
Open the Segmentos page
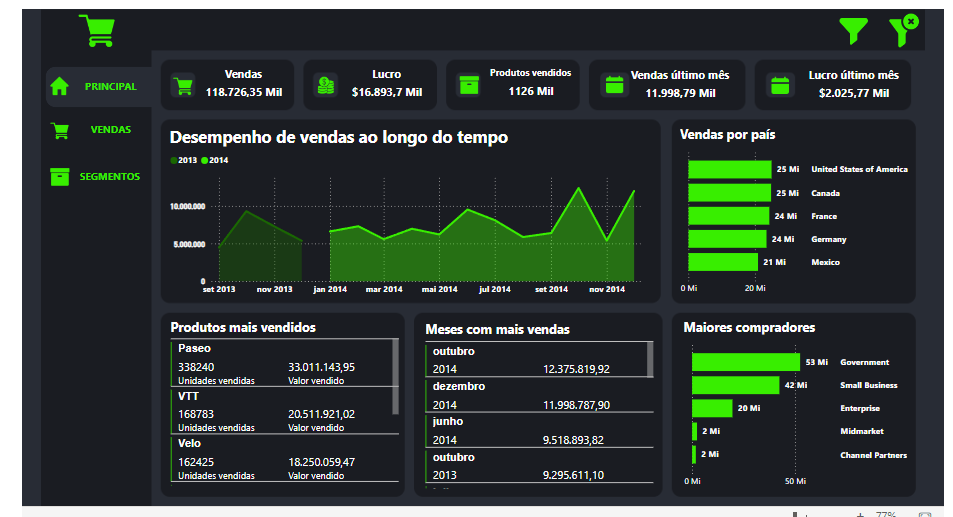point(110,177)
